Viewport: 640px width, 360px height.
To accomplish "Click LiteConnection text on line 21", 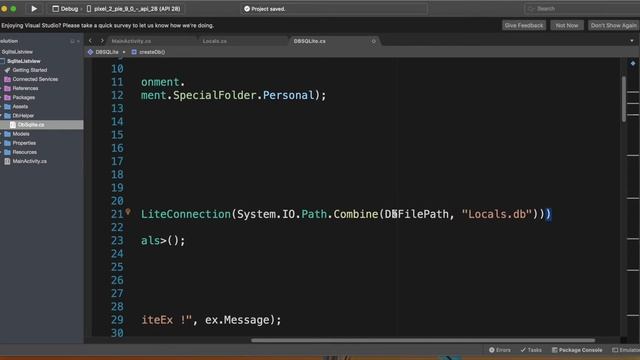I will [x=186, y=214].
